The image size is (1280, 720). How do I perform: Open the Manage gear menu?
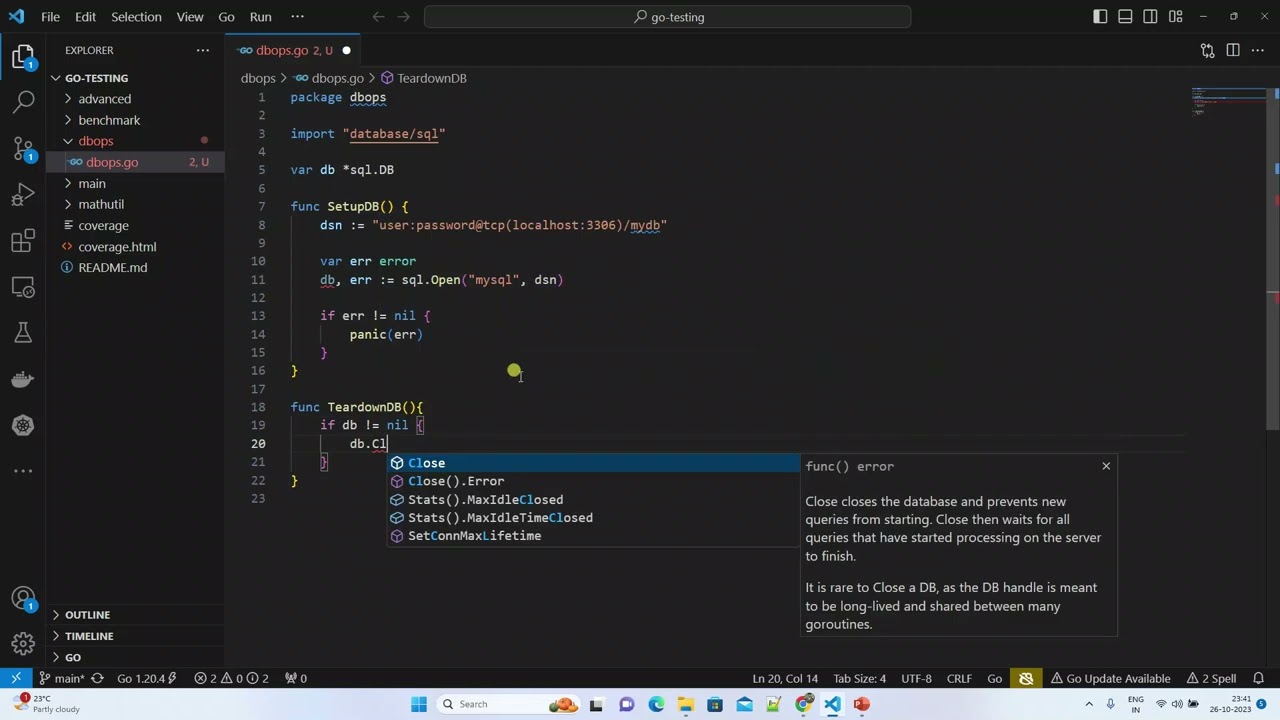click(24, 645)
